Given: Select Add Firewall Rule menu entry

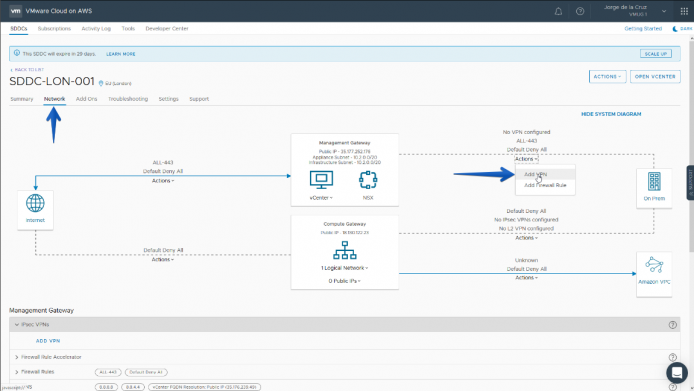Looking at the screenshot, I should click(545, 185).
